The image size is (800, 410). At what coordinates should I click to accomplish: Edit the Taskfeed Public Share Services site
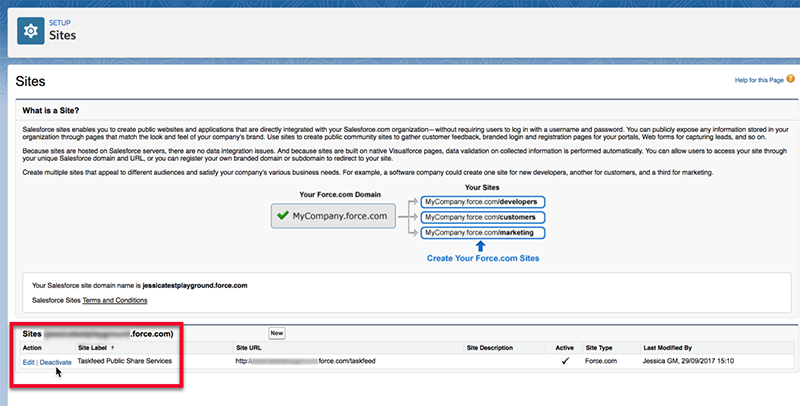tap(29, 362)
